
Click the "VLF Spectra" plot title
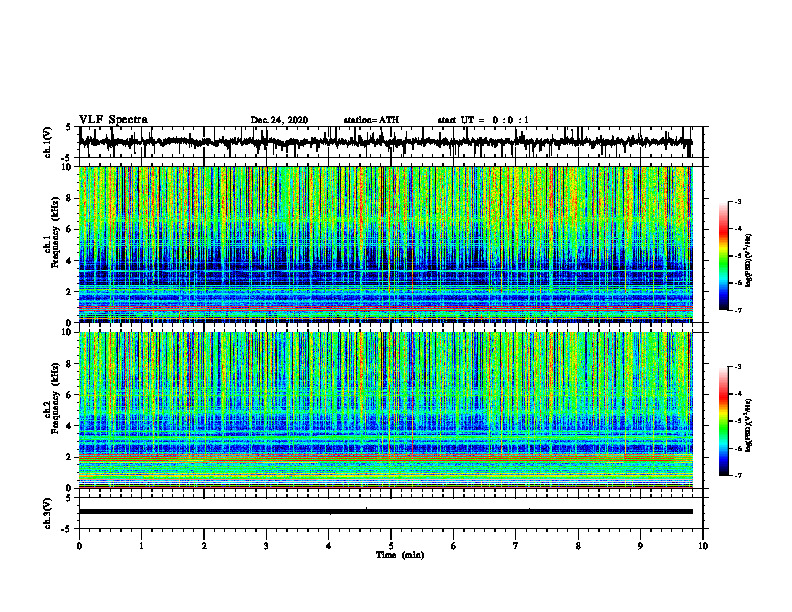click(x=113, y=120)
